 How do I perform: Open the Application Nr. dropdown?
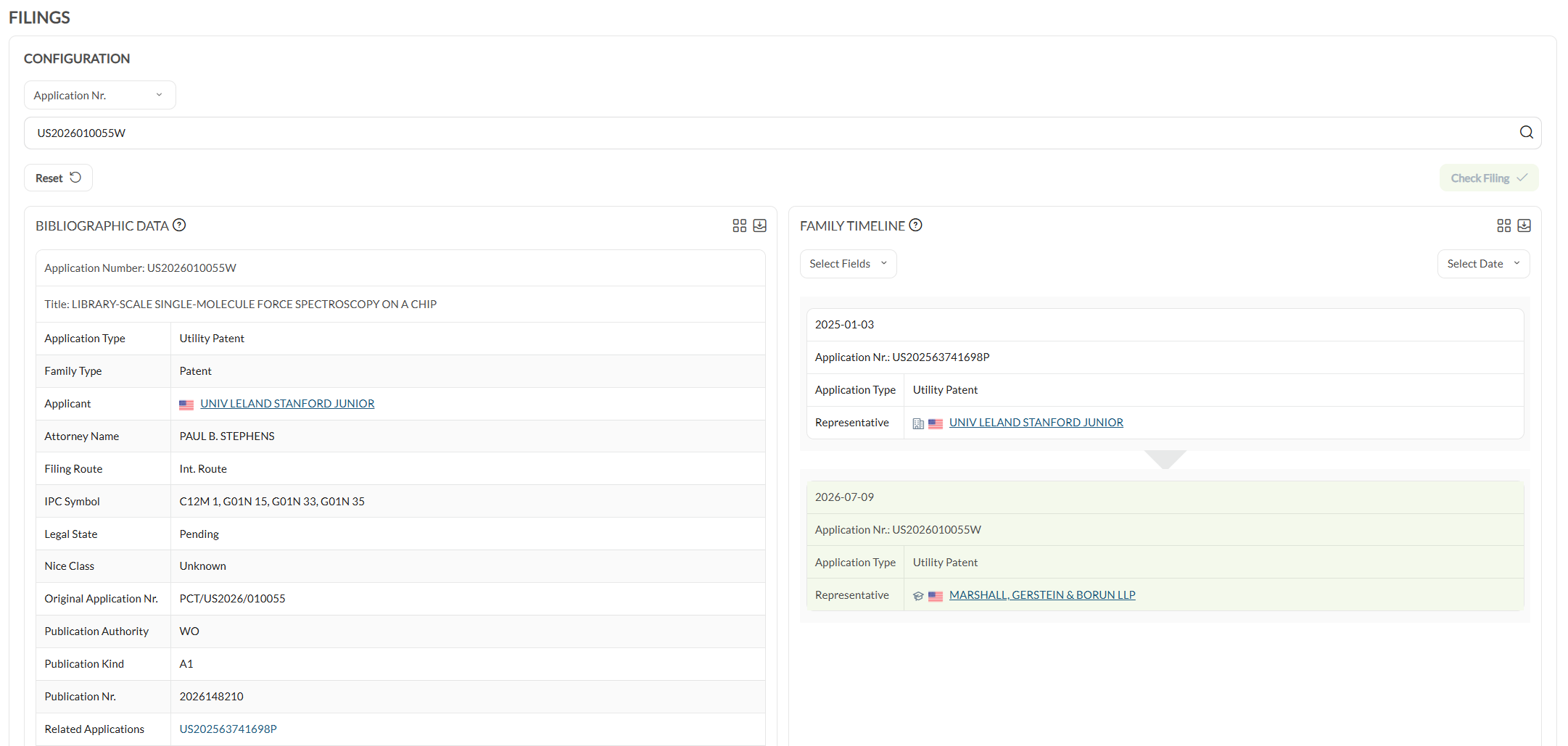100,95
